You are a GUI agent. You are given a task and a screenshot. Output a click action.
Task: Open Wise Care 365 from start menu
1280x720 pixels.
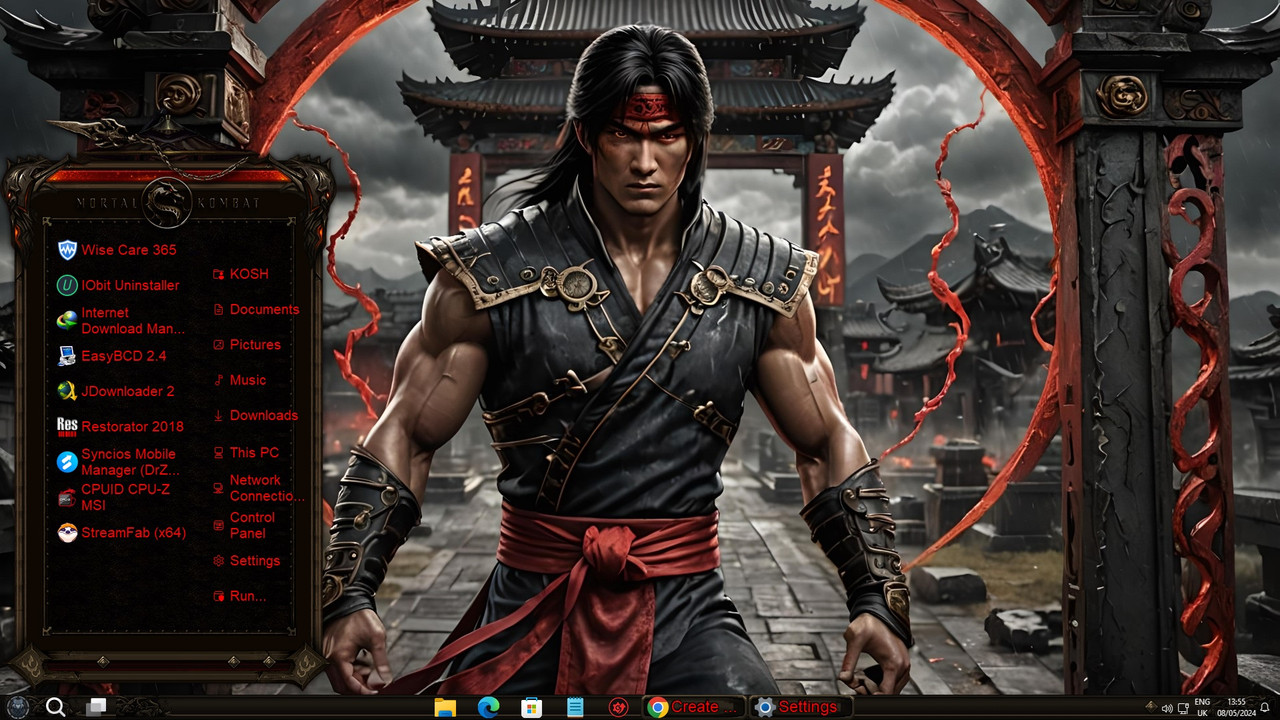[117, 250]
